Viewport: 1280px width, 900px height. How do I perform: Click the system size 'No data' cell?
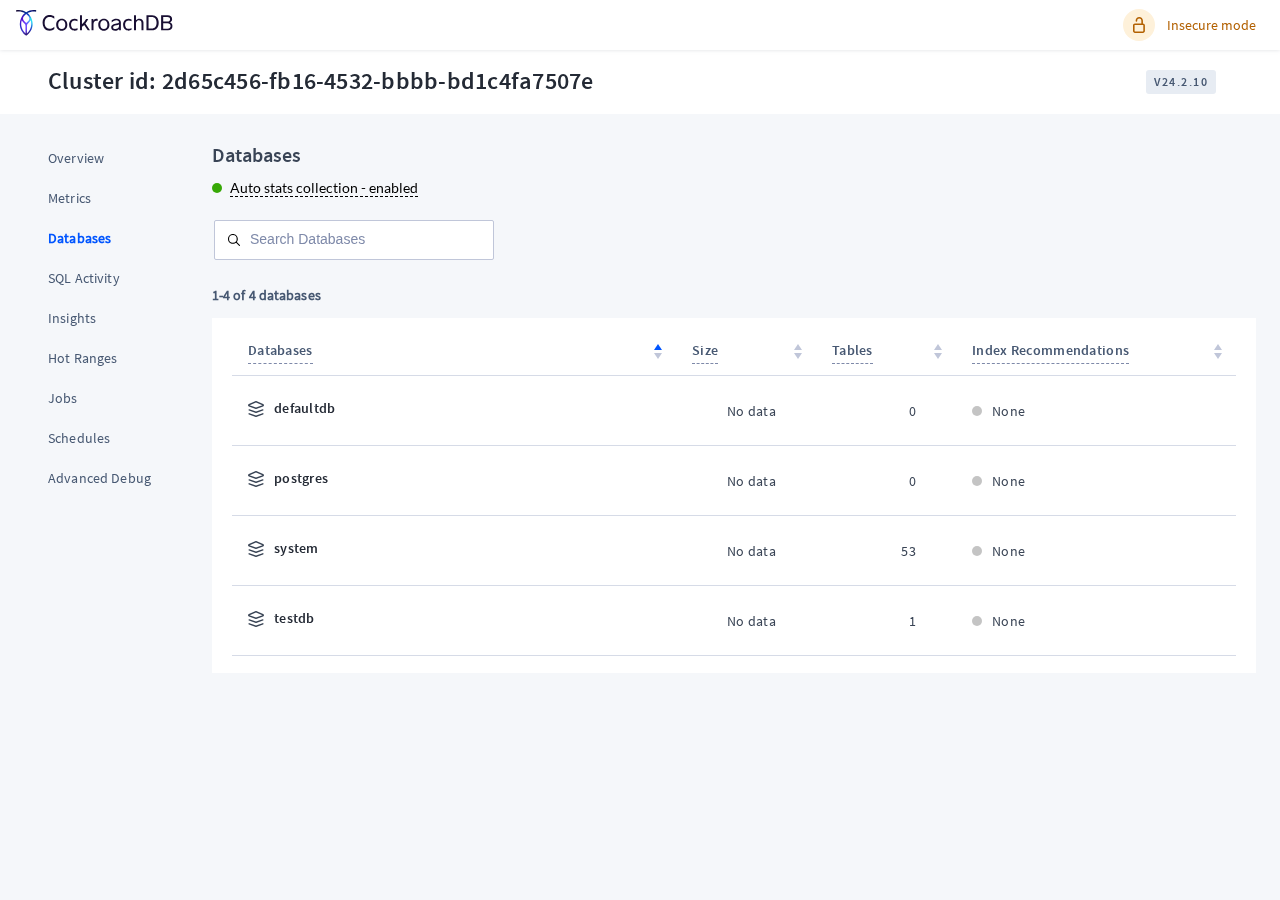pyautogui.click(x=751, y=551)
